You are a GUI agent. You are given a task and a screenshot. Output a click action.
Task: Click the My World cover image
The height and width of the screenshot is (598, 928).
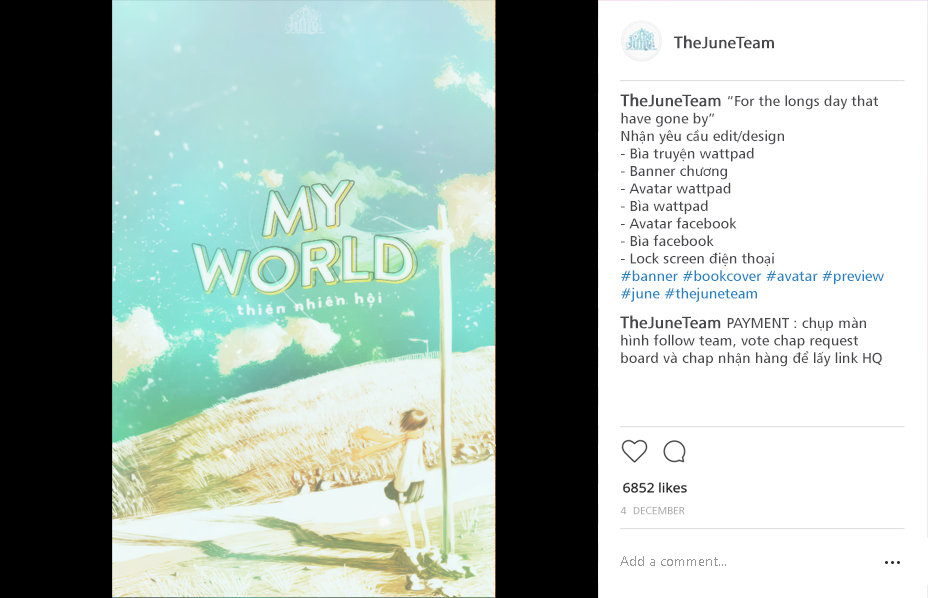[304, 299]
